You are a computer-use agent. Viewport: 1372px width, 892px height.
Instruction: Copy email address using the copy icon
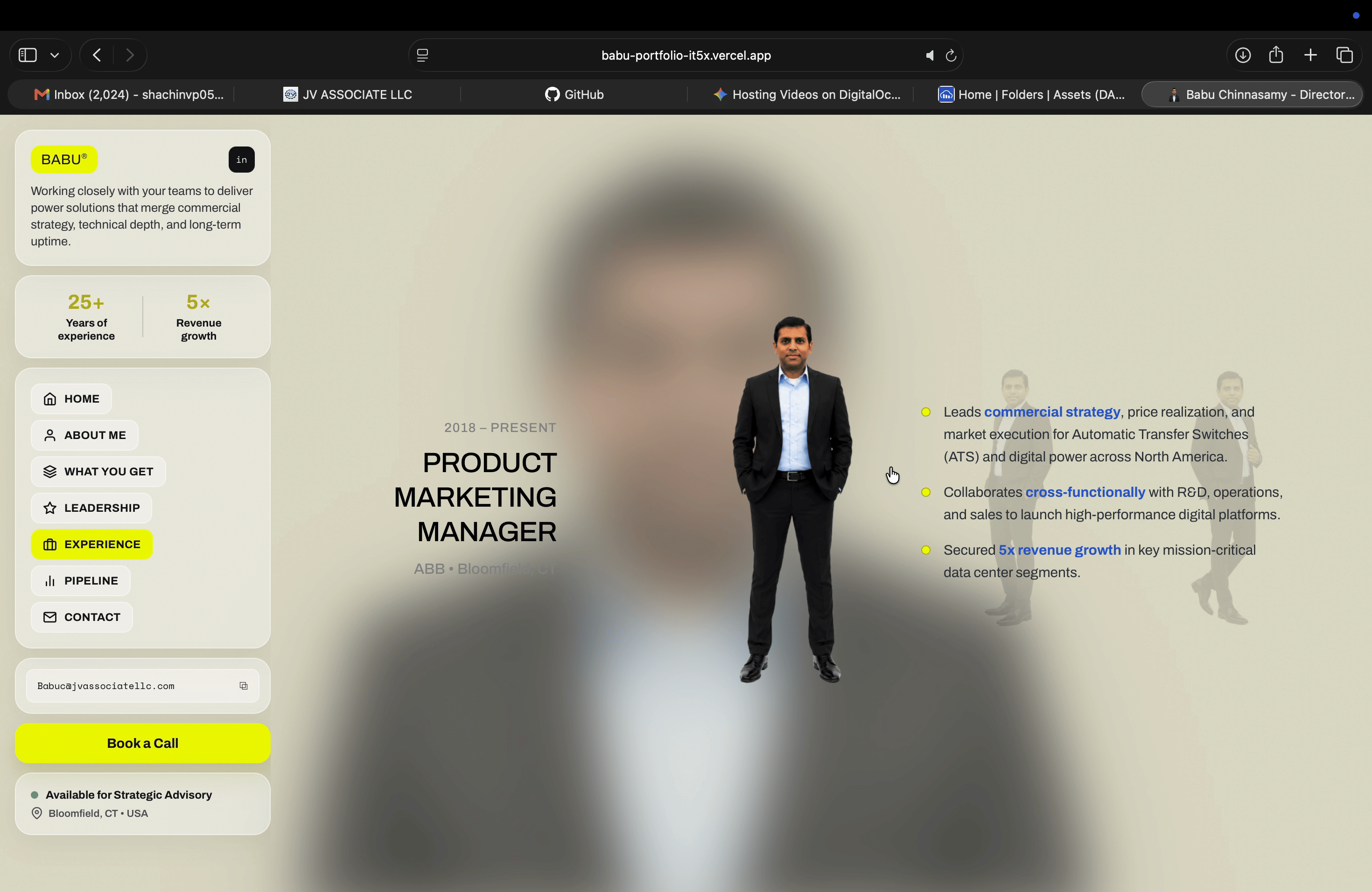243,686
